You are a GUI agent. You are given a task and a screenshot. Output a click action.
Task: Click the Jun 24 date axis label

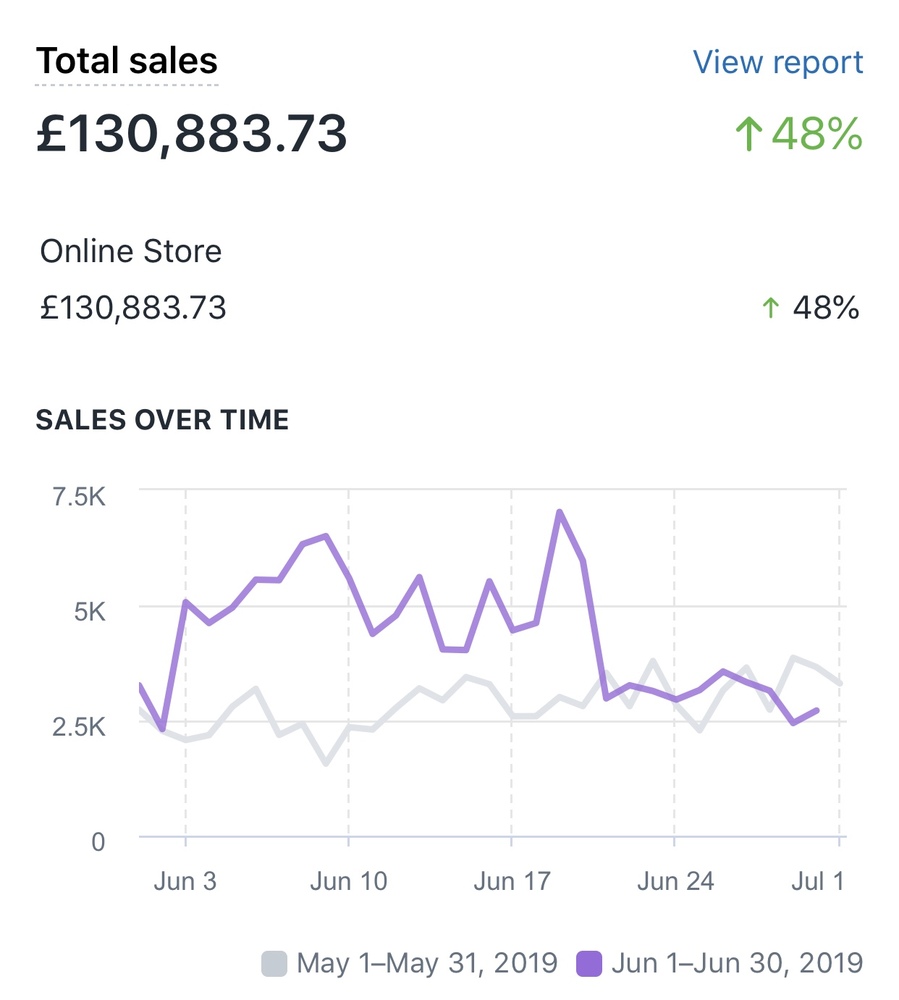pos(675,881)
